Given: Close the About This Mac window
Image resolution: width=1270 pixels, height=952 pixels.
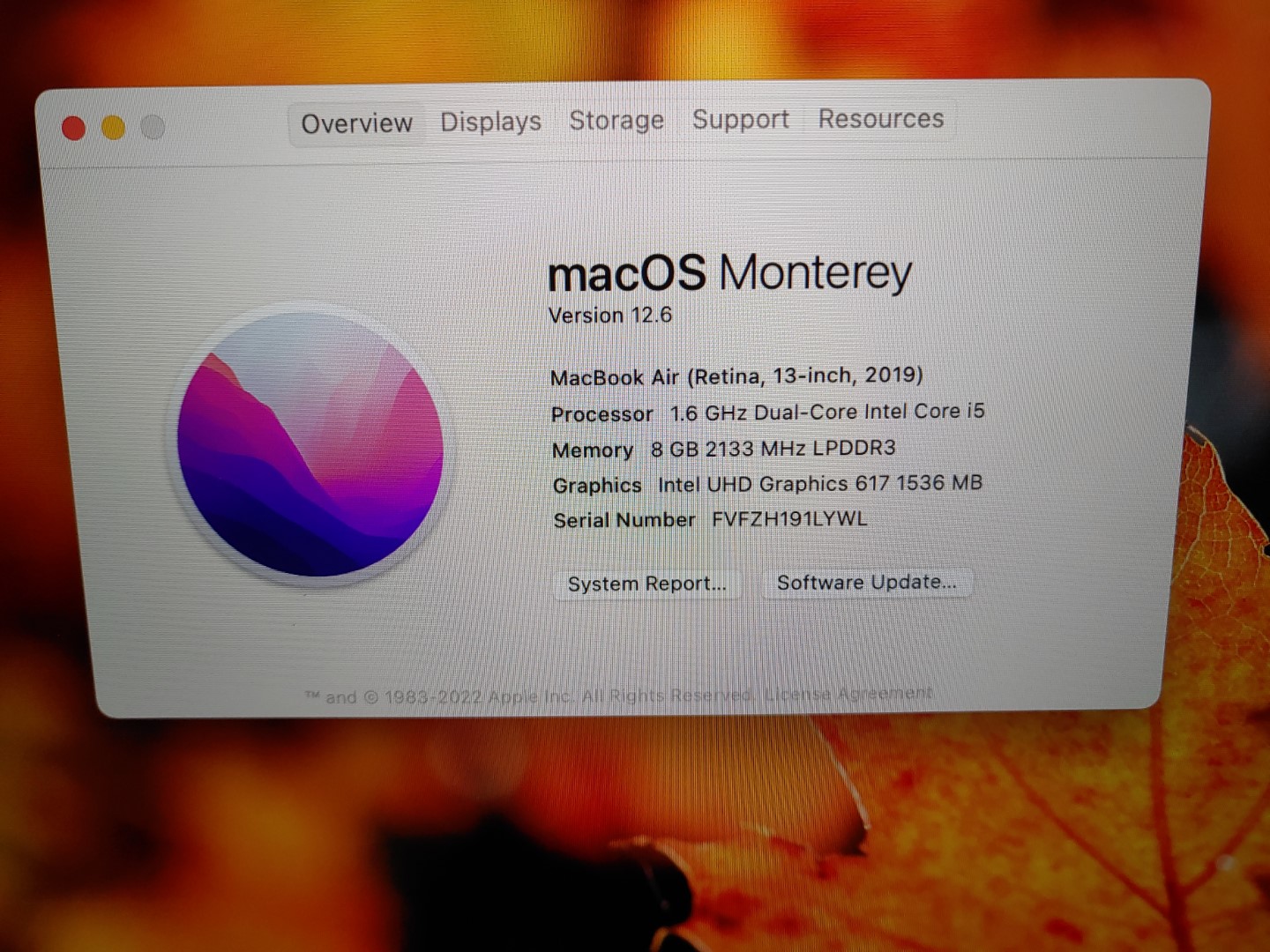Looking at the screenshot, I should [74, 129].
